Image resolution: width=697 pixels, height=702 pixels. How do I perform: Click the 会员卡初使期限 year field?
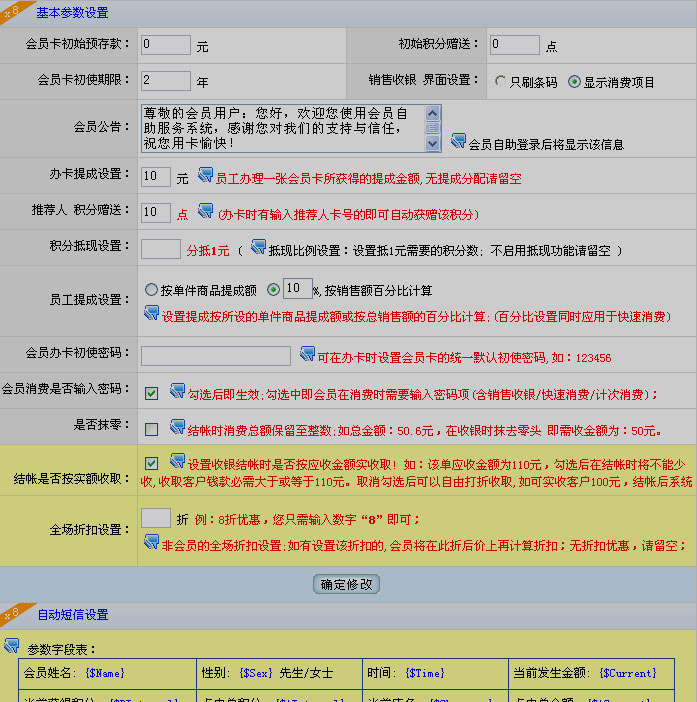166,81
